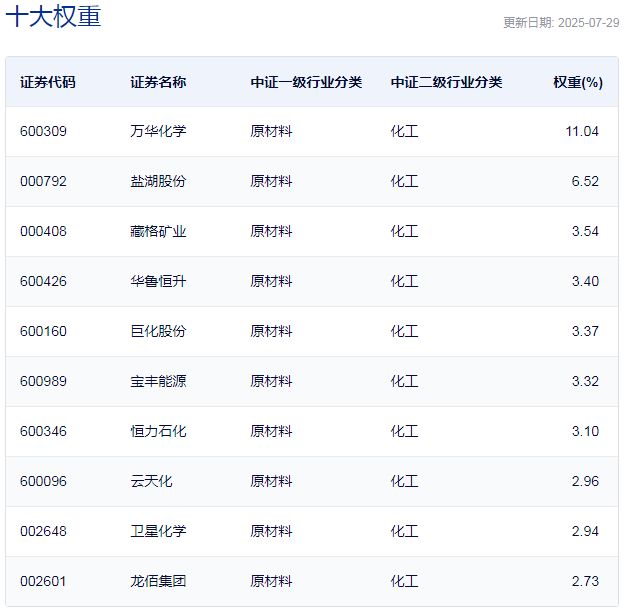Open the 卫星化学 security entry
The width and height of the screenshot is (625, 611).
(x=158, y=531)
